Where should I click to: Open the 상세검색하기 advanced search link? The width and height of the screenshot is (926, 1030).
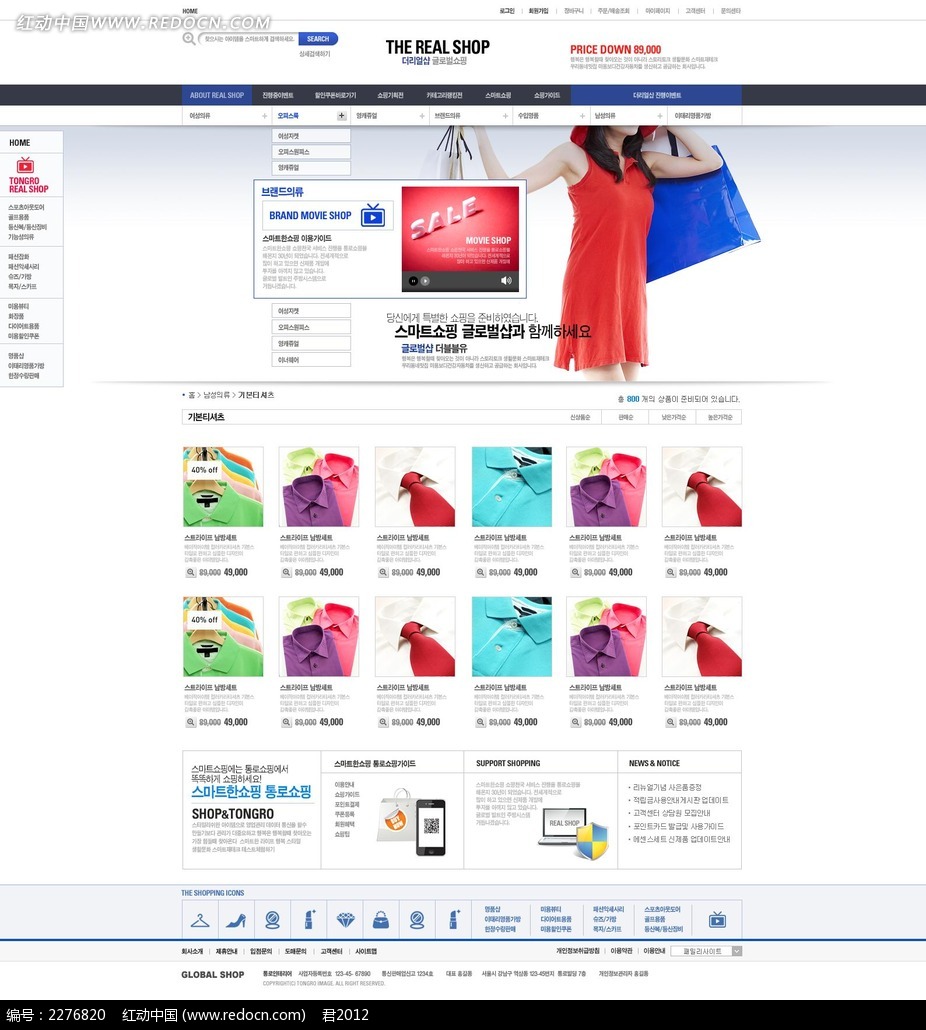click(x=314, y=54)
